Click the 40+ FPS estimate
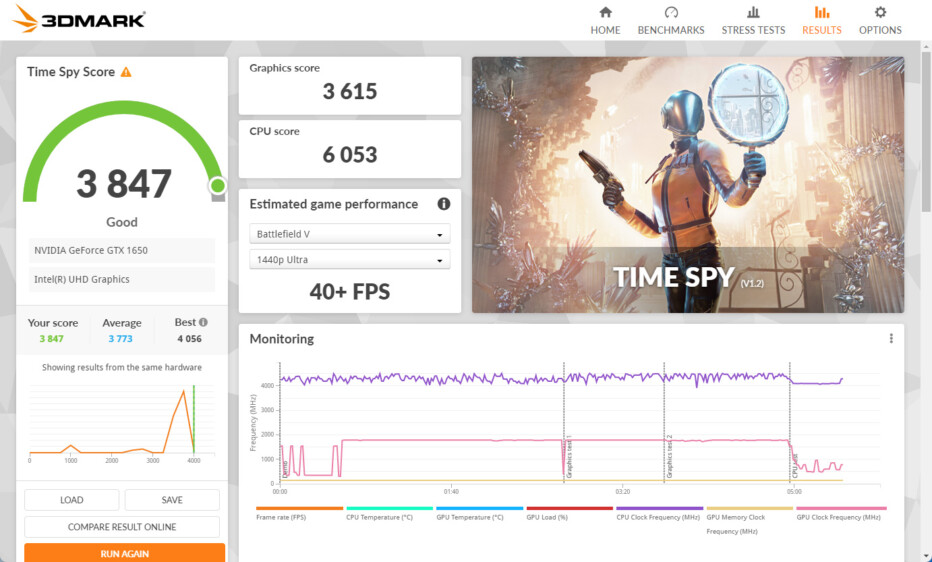The image size is (932, 562). pos(350,292)
